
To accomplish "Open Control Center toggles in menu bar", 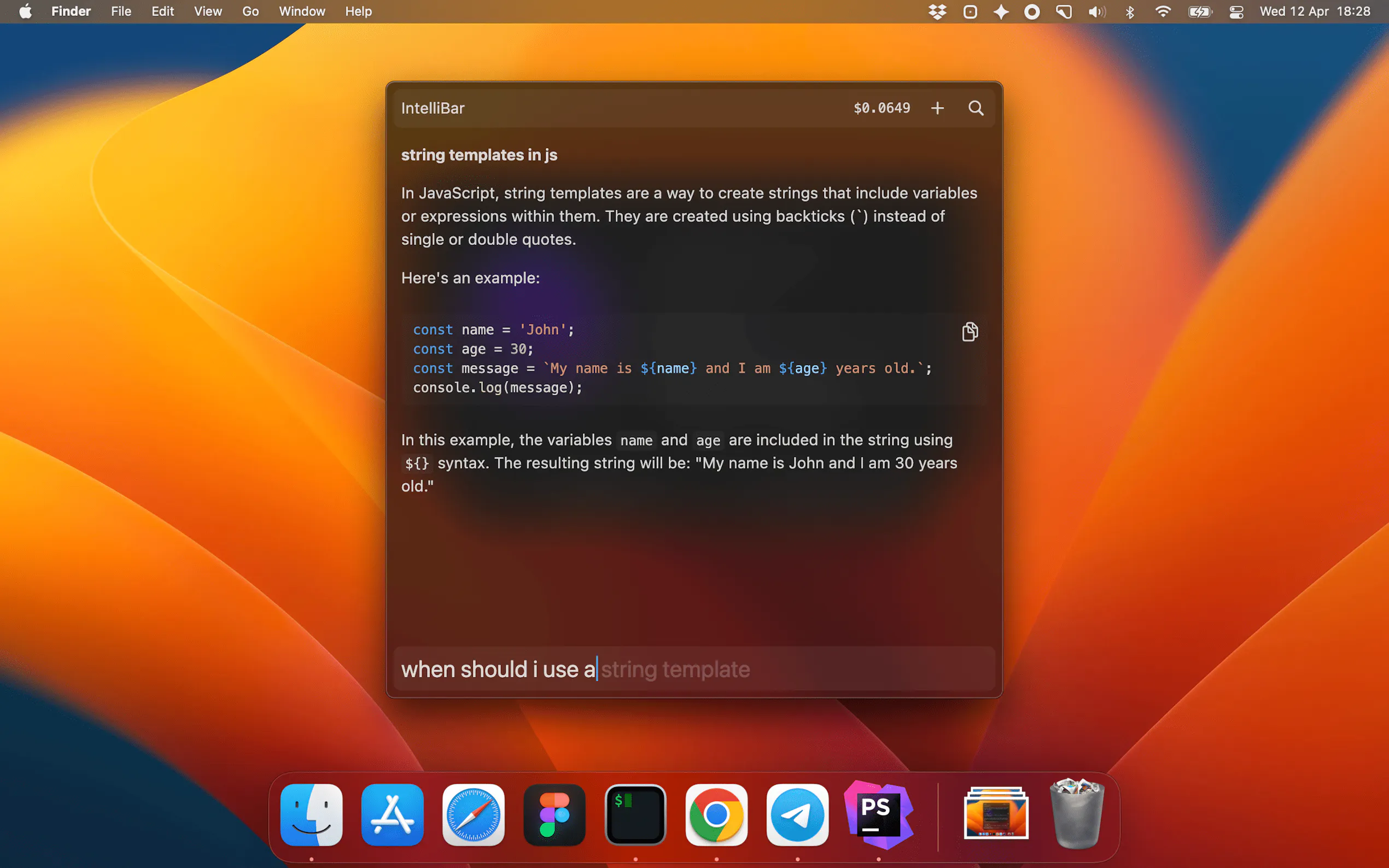I will tap(1236, 11).
